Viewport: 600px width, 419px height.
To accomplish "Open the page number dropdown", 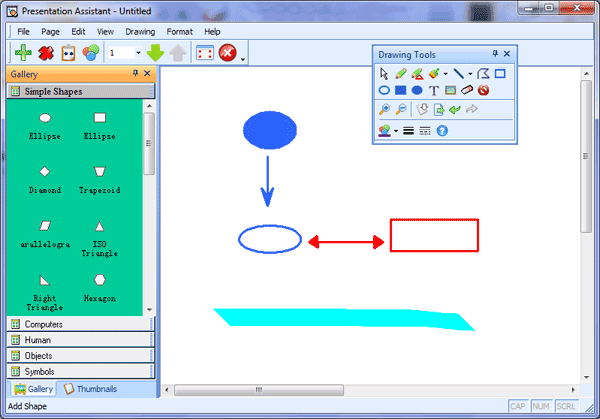I will click(138, 53).
